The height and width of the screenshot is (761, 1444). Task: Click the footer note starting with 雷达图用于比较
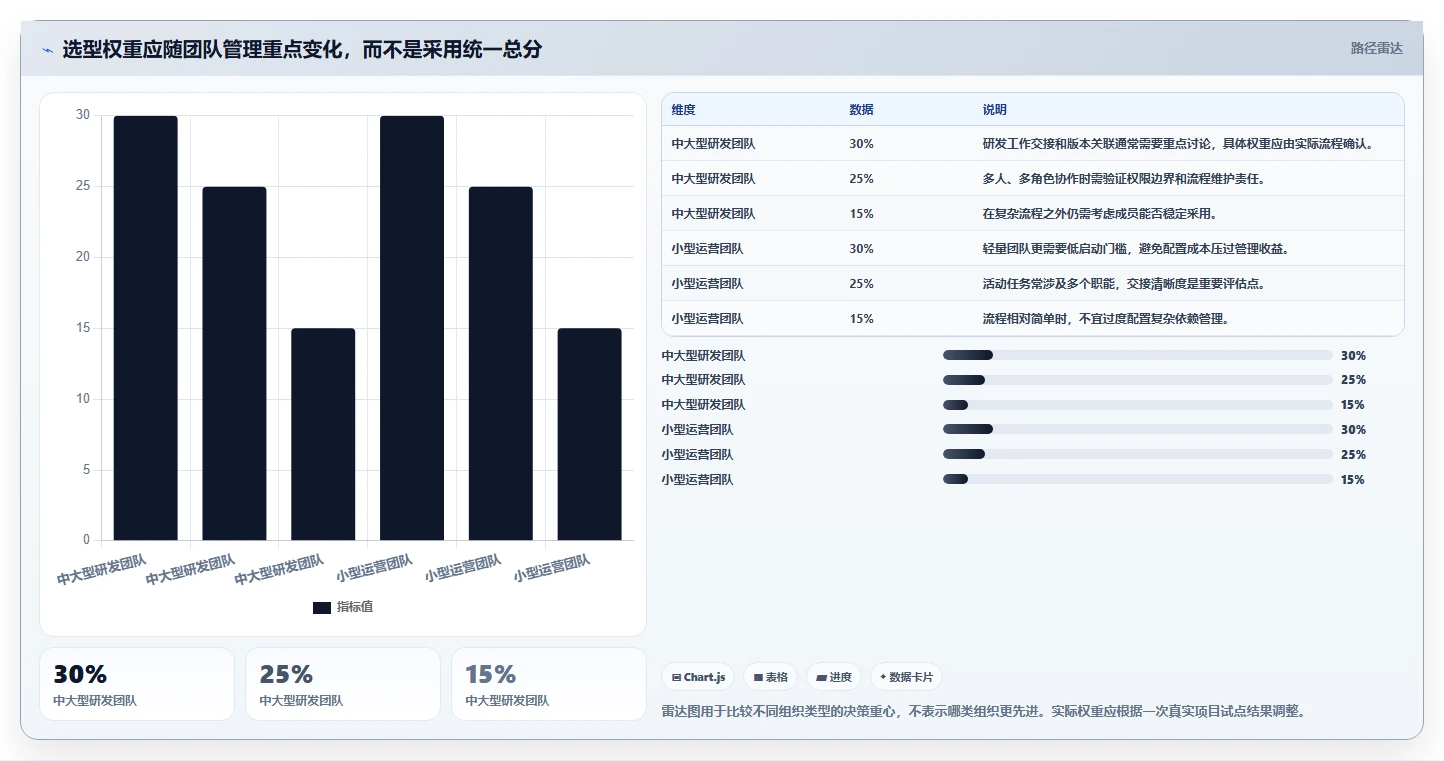(984, 712)
